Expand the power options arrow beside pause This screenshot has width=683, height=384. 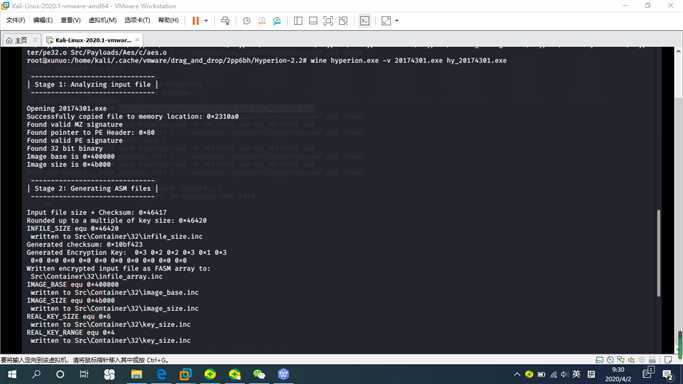tap(206, 20)
